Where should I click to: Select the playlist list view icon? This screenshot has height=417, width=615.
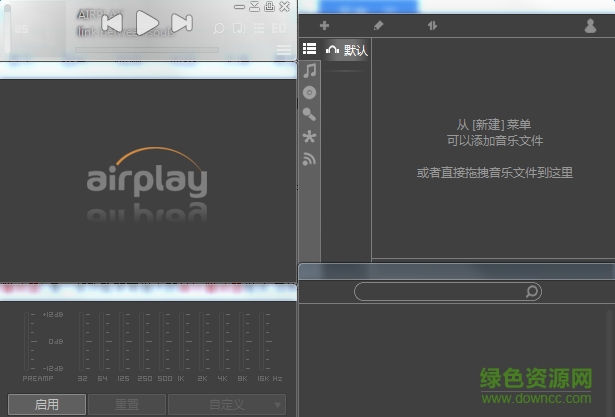[309, 49]
